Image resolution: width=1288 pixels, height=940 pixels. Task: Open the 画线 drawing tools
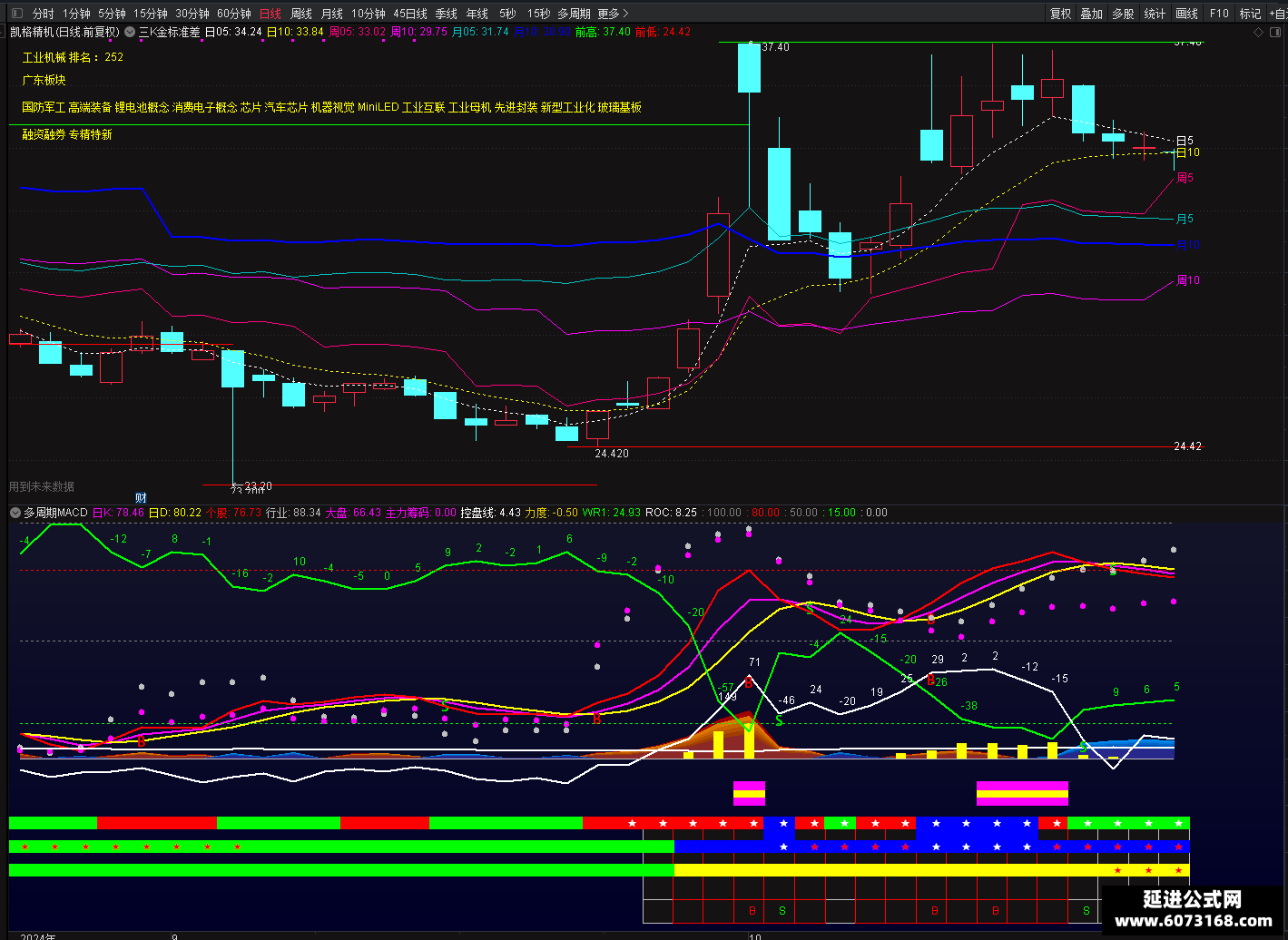tap(1186, 14)
